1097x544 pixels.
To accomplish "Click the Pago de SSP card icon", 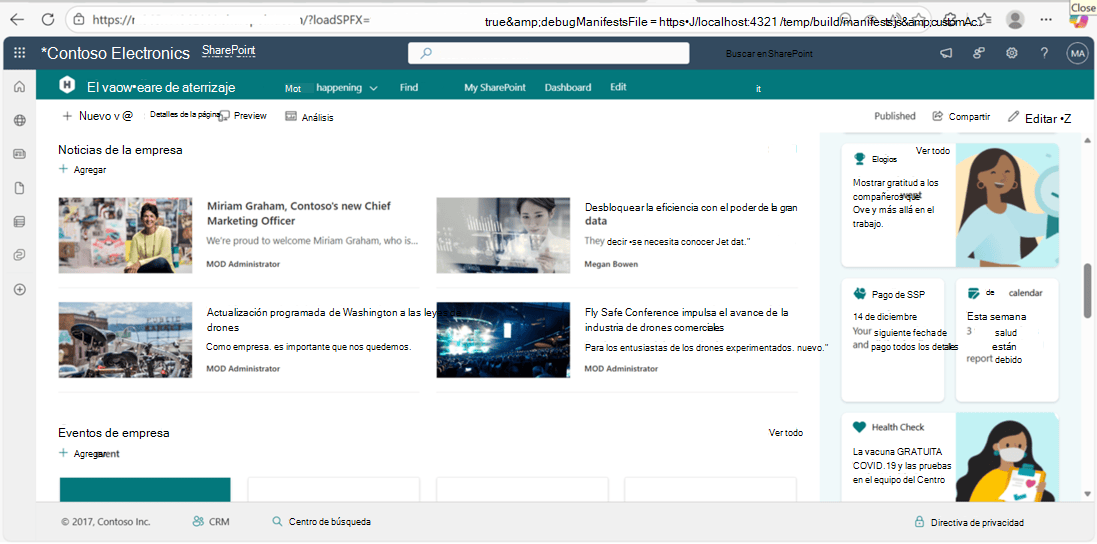I will coord(859,293).
